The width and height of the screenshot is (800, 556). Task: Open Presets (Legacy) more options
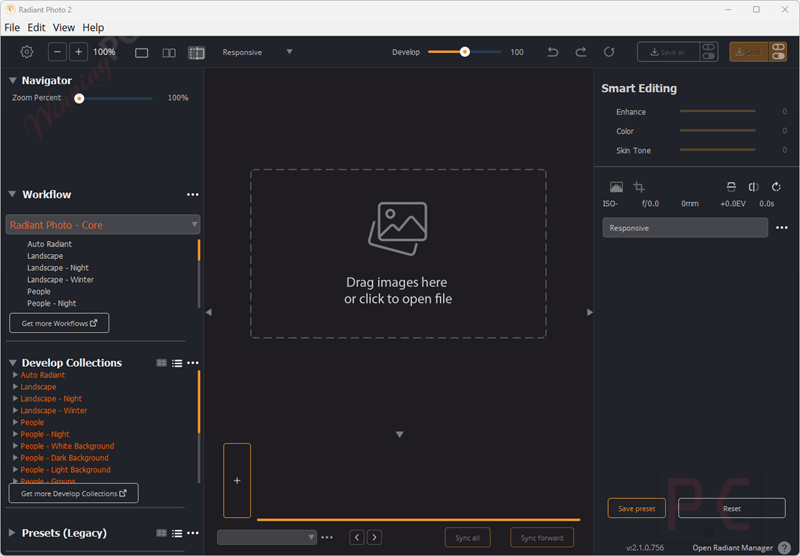pyautogui.click(x=192, y=533)
